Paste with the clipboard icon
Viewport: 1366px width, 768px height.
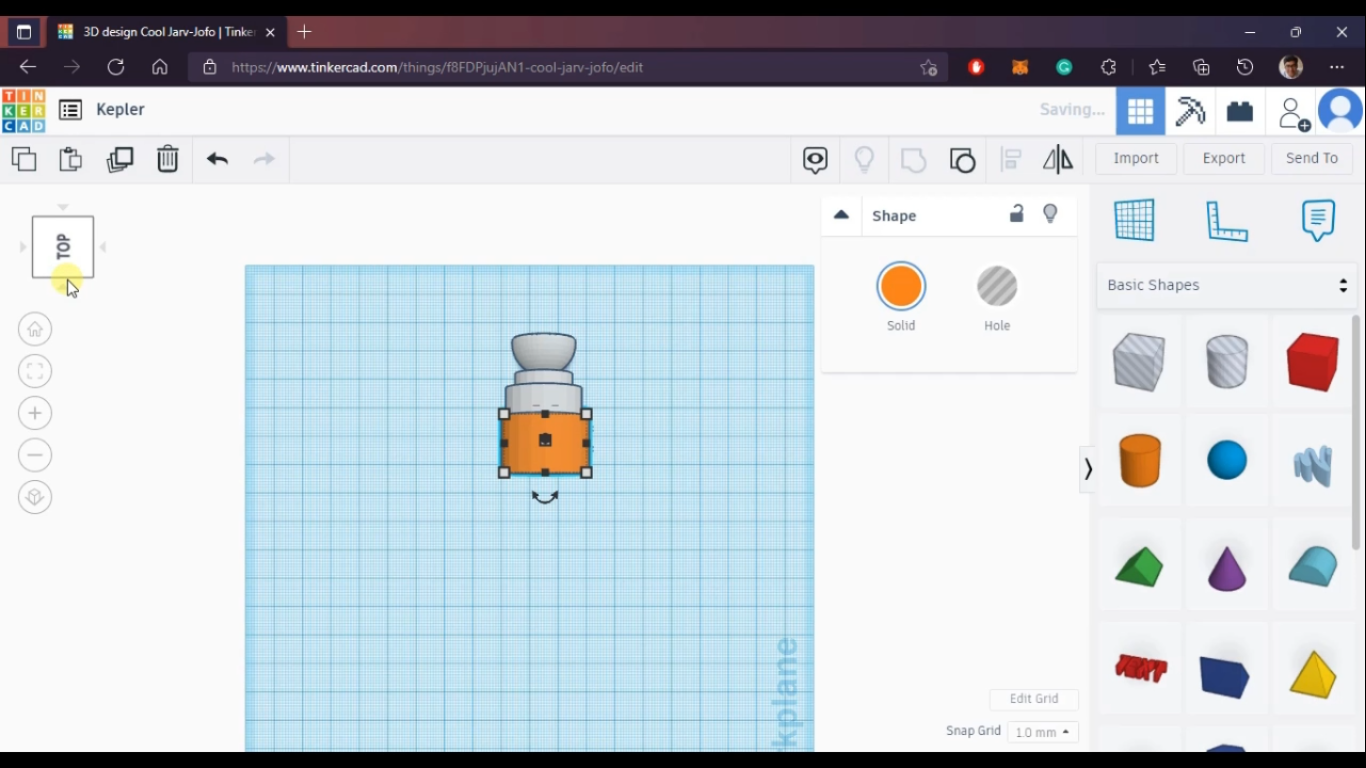[x=70, y=159]
